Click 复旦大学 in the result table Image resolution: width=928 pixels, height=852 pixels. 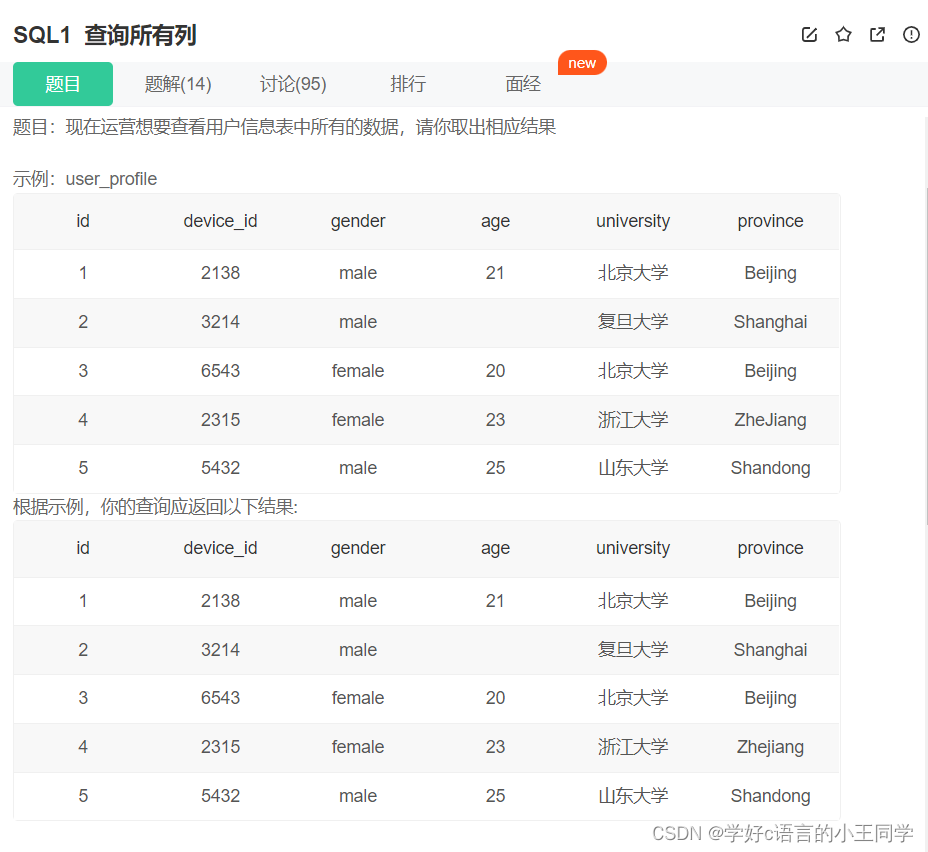(x=633, y=650)
